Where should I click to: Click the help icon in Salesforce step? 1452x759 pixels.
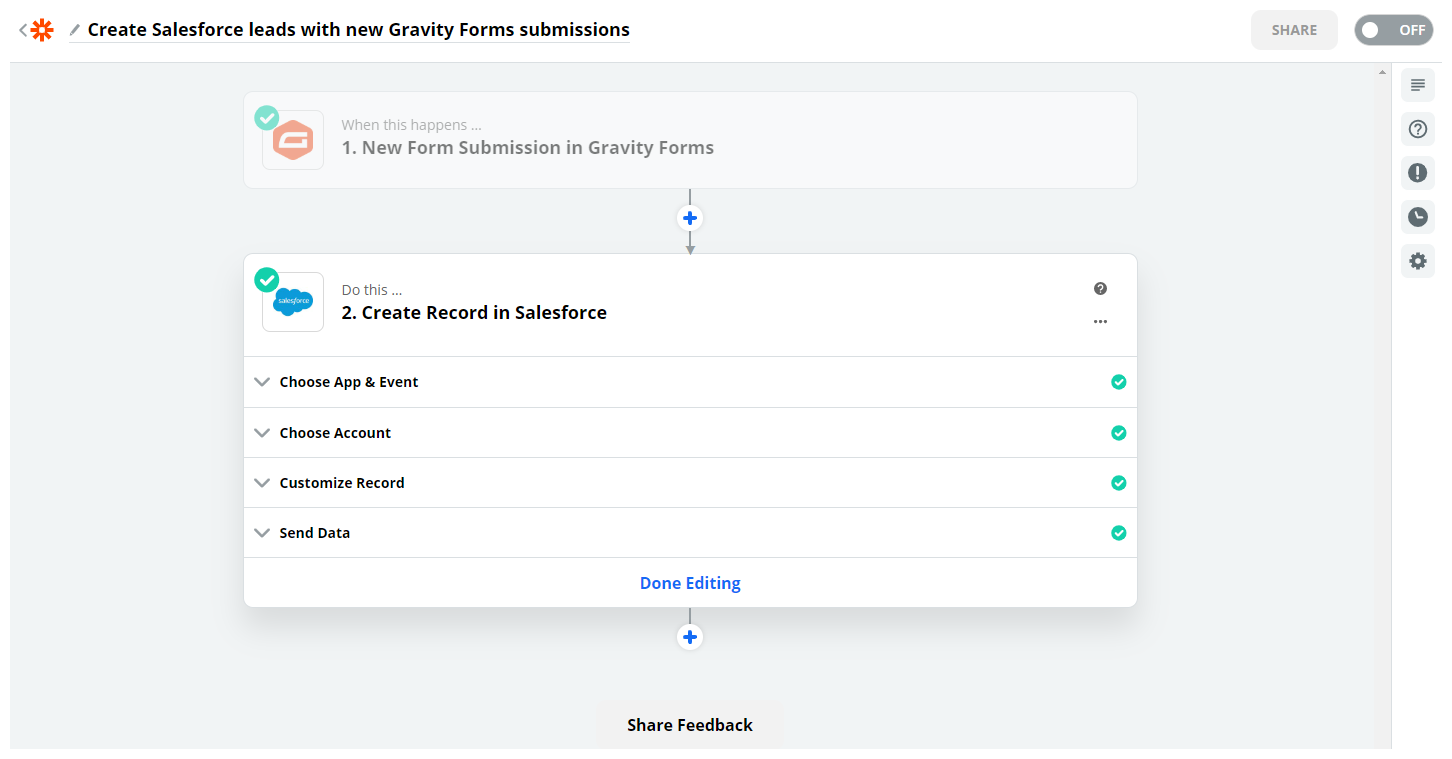[1100, 289]
